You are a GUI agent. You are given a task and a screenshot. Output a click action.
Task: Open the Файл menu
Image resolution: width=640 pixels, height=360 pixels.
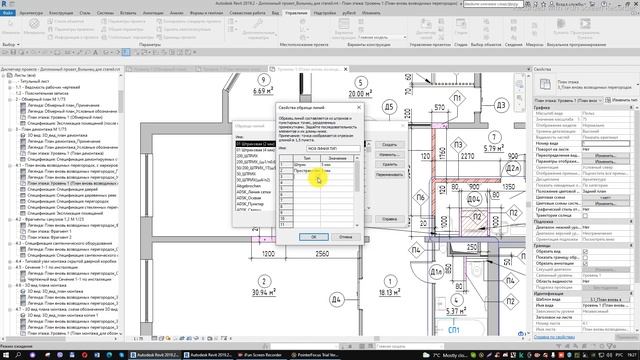(8, 13)
